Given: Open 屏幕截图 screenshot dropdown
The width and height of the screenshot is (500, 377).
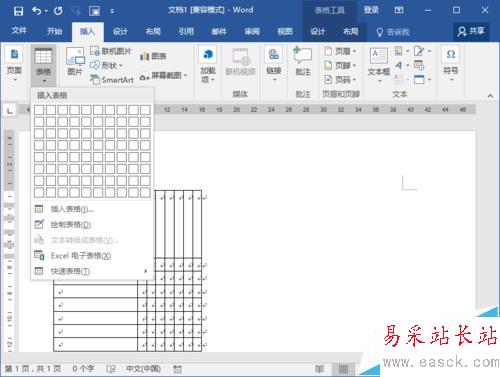Looking at the screenshot, I should pos(163,76).
